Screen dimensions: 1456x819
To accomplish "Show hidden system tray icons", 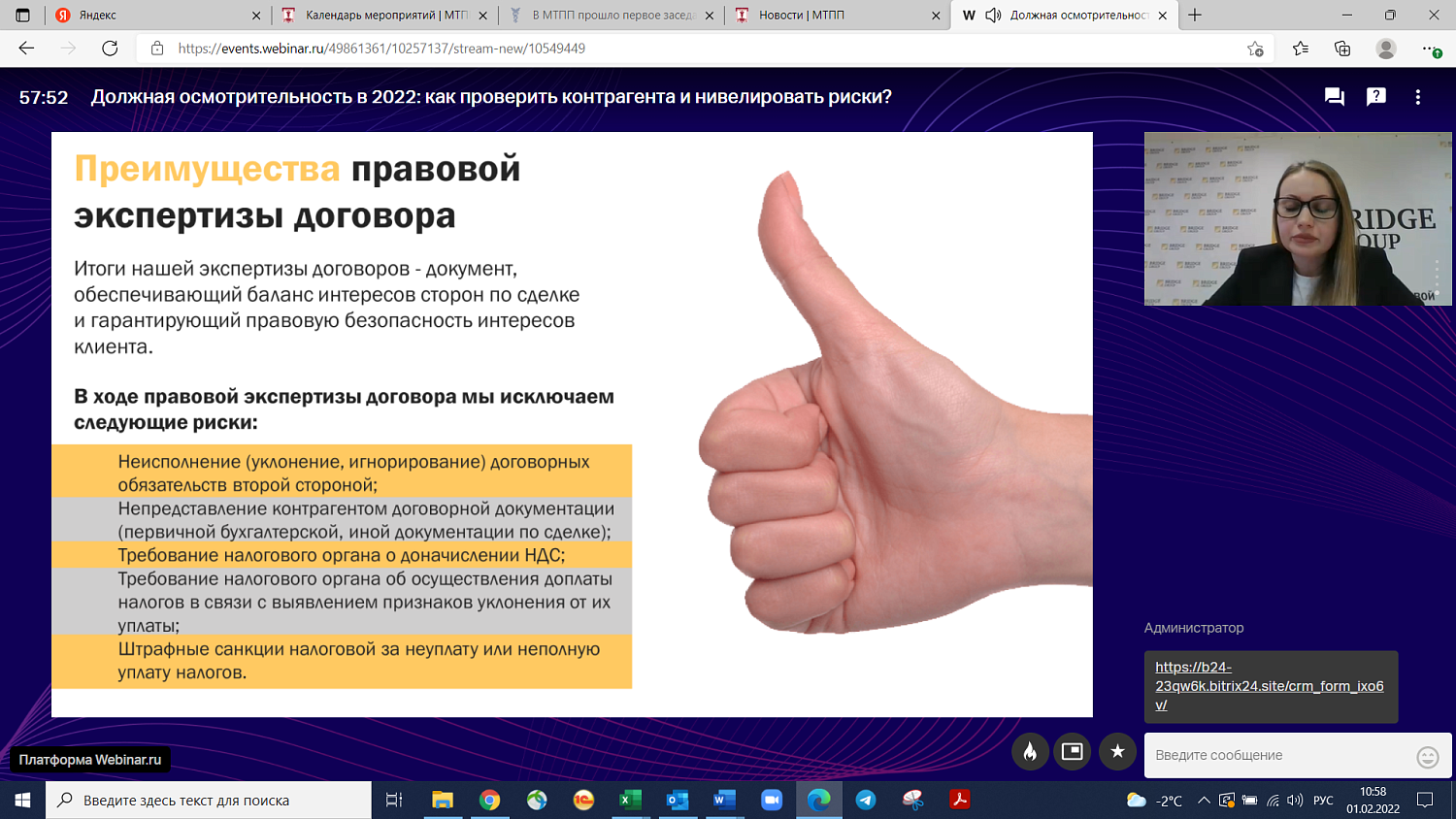I will click(1204, 801).
